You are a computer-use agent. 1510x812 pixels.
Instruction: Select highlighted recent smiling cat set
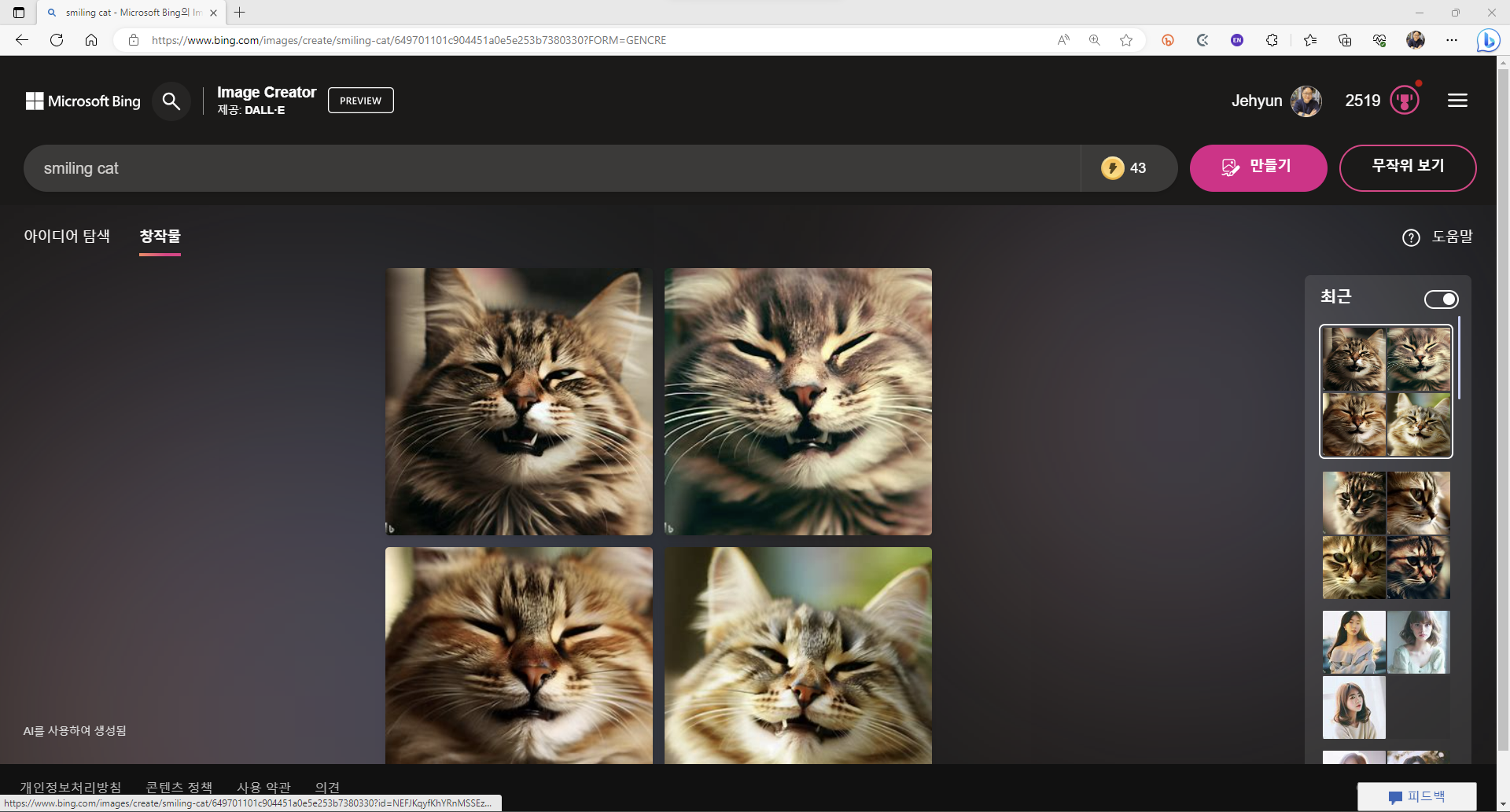pyautogui.click(x=1386, y=391)
